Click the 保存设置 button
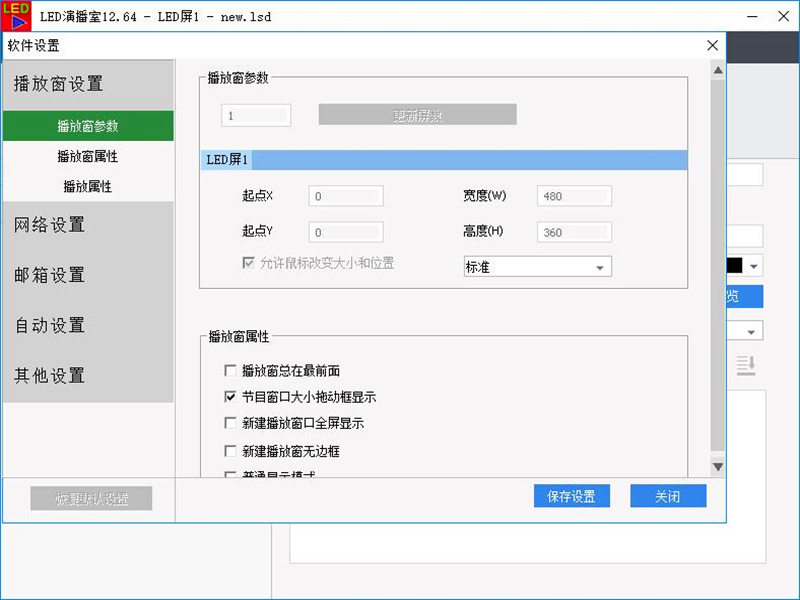This screenshot has width=800, height=600. [x=572, y=497]
